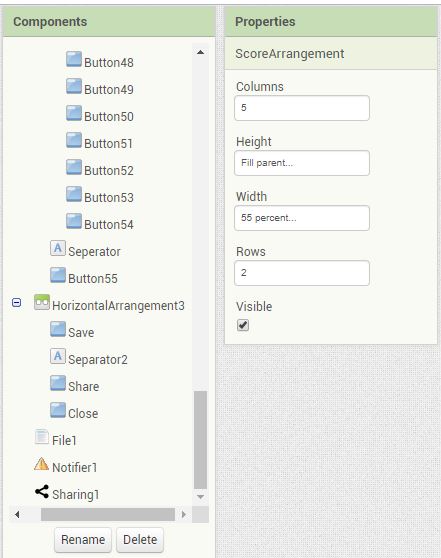Screen dimensions: 441x558
Task: Select the Close button component icon
Action: [x=58, y=410]
